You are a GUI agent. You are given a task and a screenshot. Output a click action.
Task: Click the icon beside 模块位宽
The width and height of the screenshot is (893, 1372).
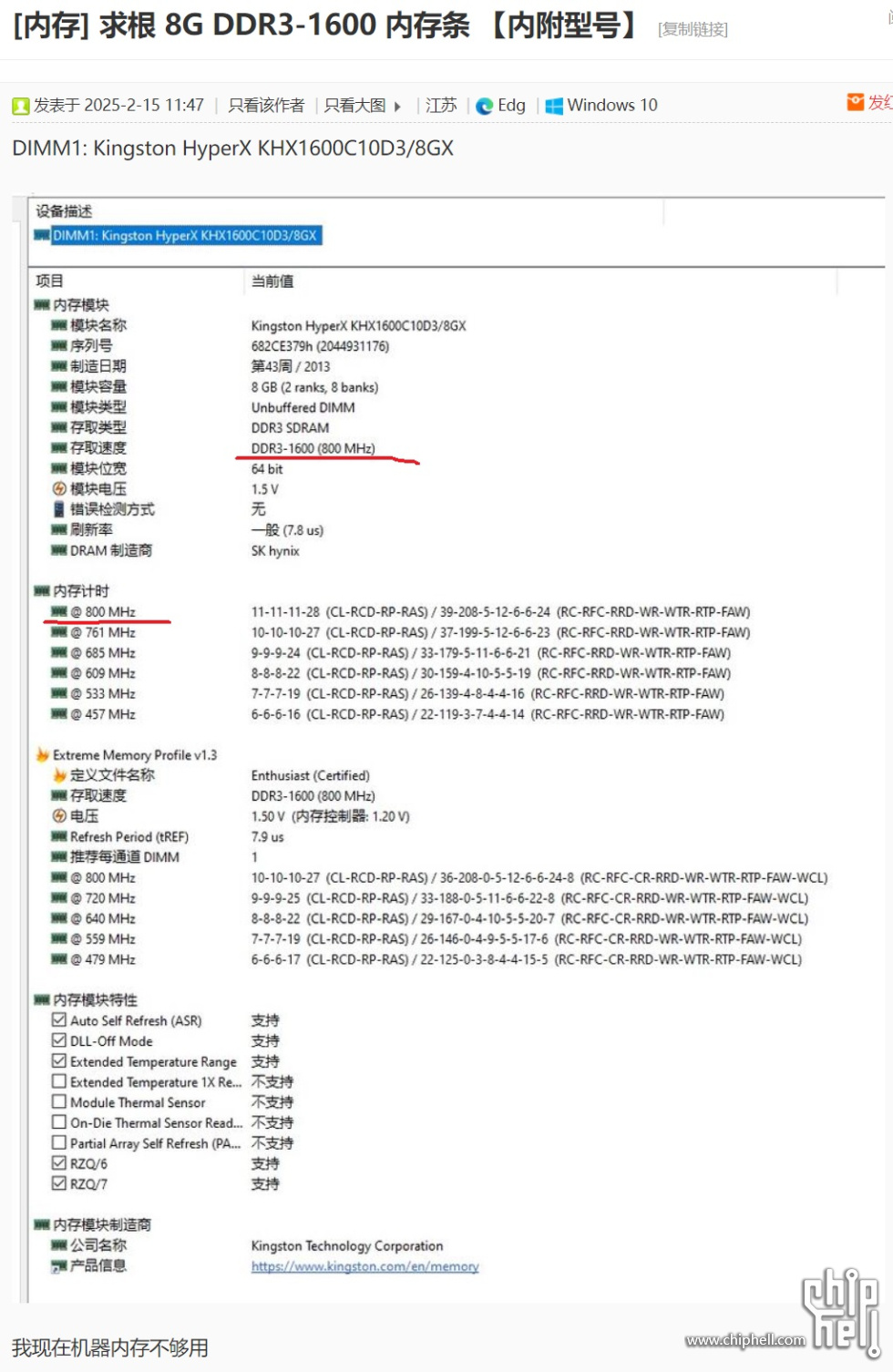pyautogui.click(x=59, y=468)
